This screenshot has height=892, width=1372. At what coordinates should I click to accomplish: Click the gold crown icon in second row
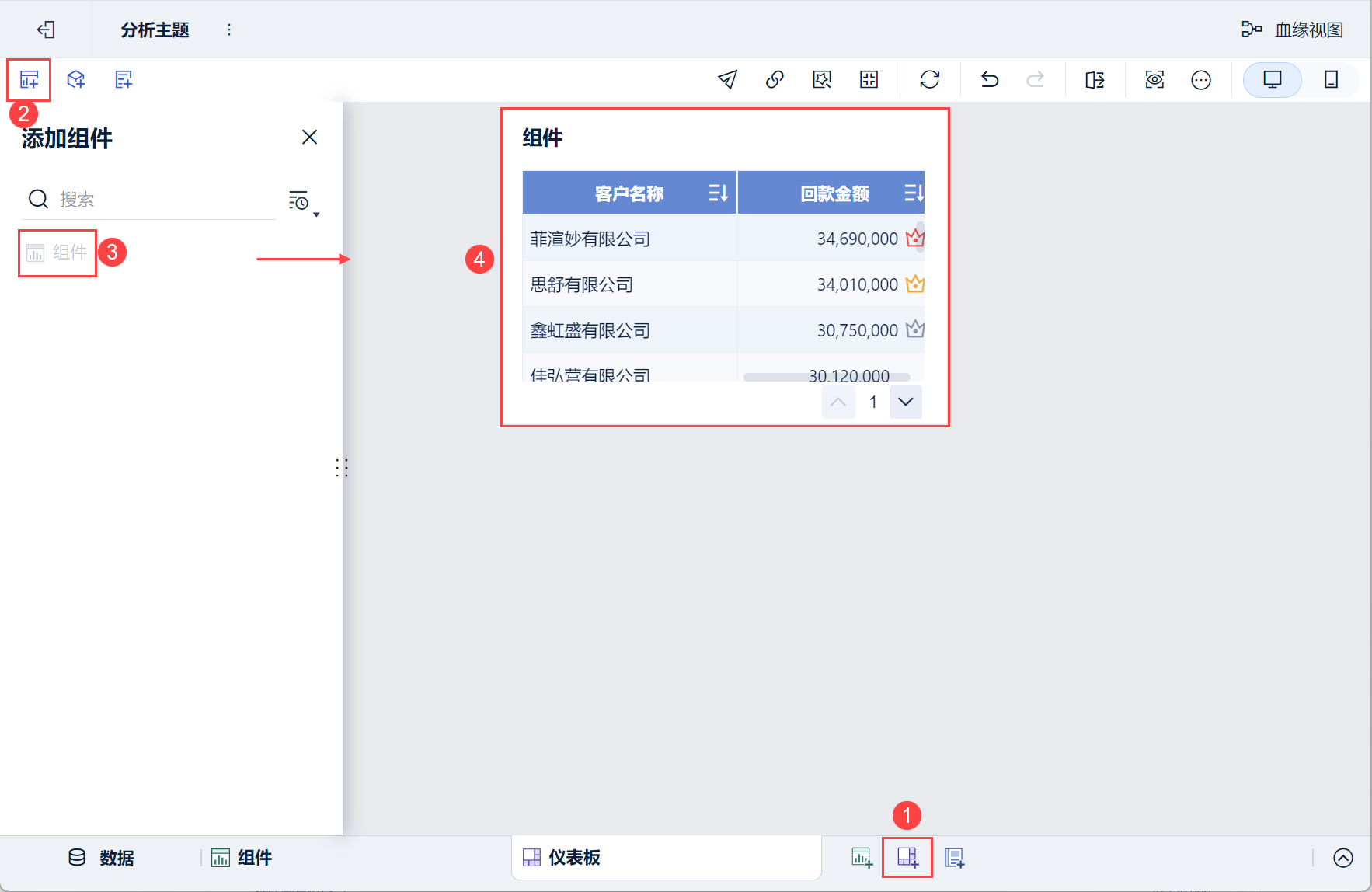tap(915, 284)
